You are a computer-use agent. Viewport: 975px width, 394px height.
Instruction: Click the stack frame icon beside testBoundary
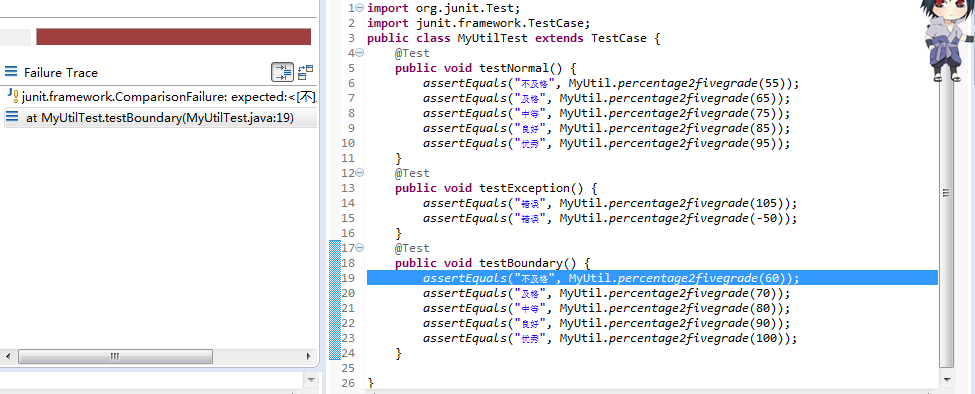(12, 117)
